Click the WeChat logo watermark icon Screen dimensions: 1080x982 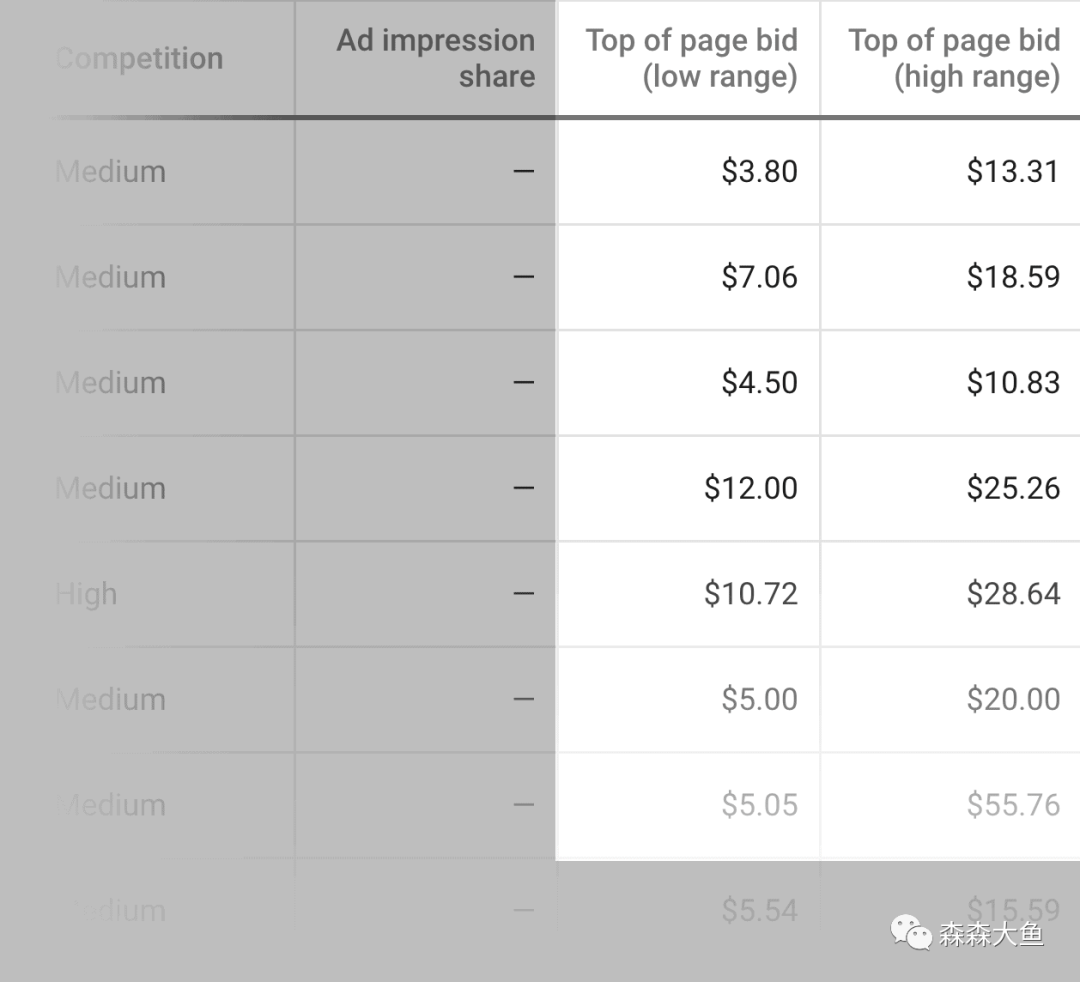point(911,934)
